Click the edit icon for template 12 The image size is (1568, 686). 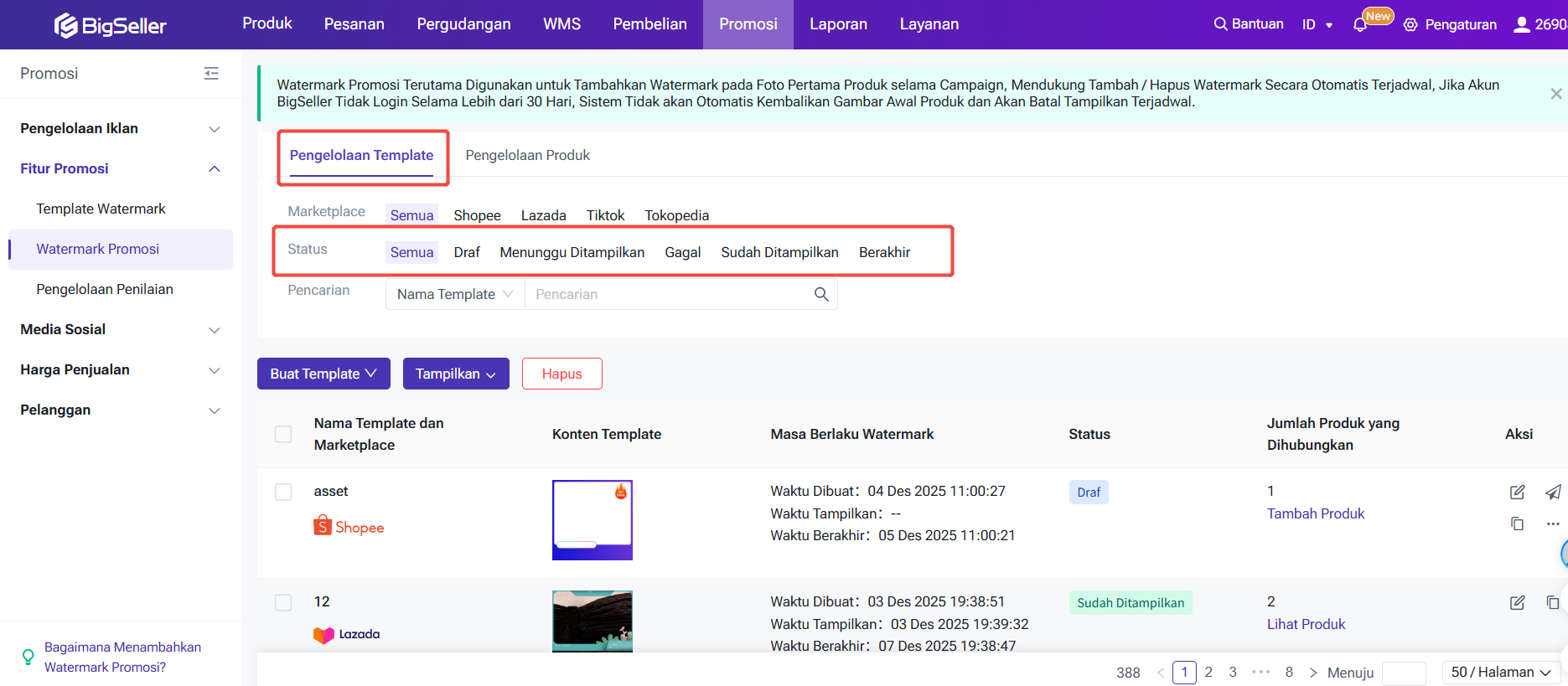pyautogui.click(x=1517, y=603)
